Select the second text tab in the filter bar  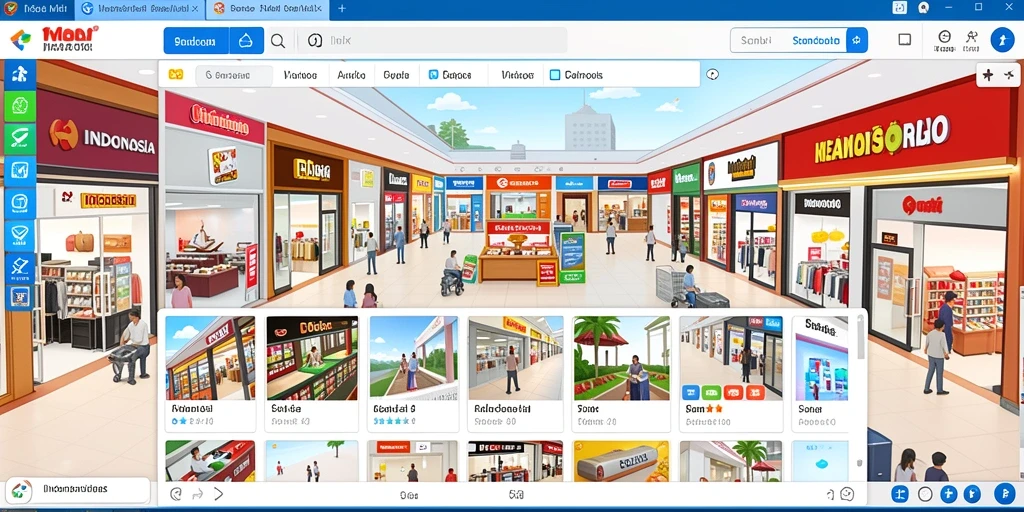tap(351, 75)
